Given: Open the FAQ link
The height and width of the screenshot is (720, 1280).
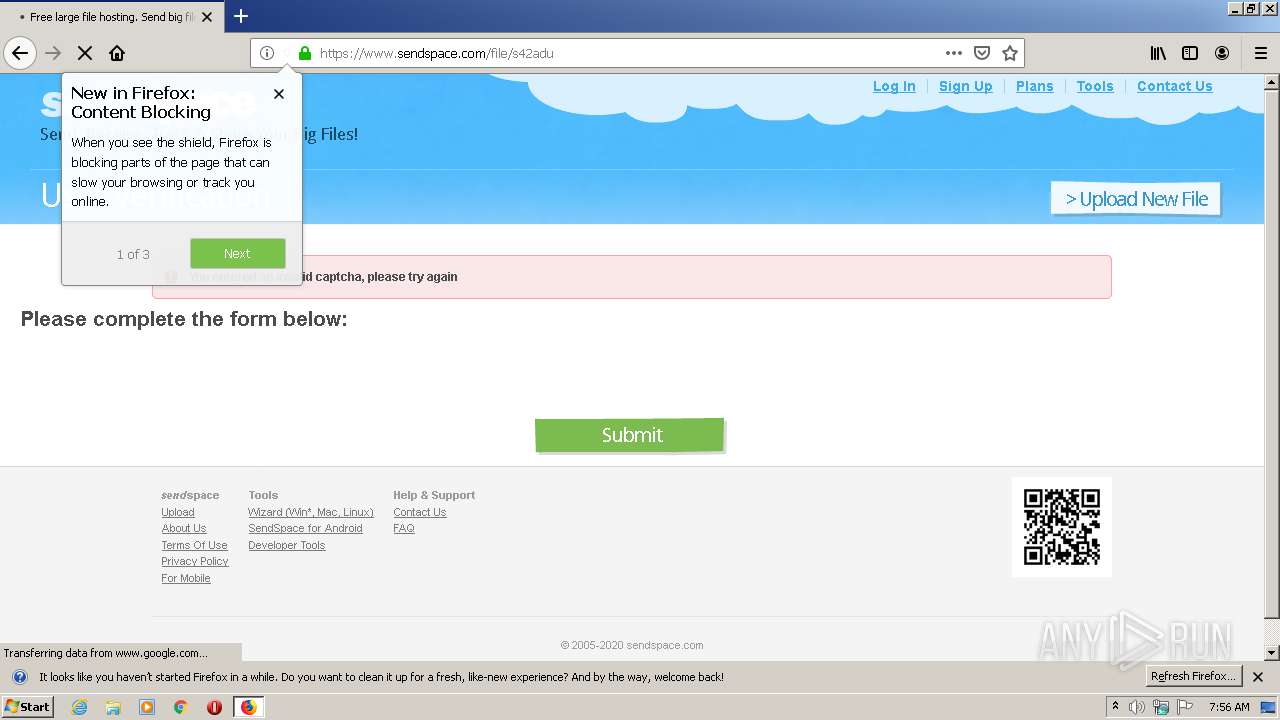Looking at the screenshot, I should pos(404,528).
